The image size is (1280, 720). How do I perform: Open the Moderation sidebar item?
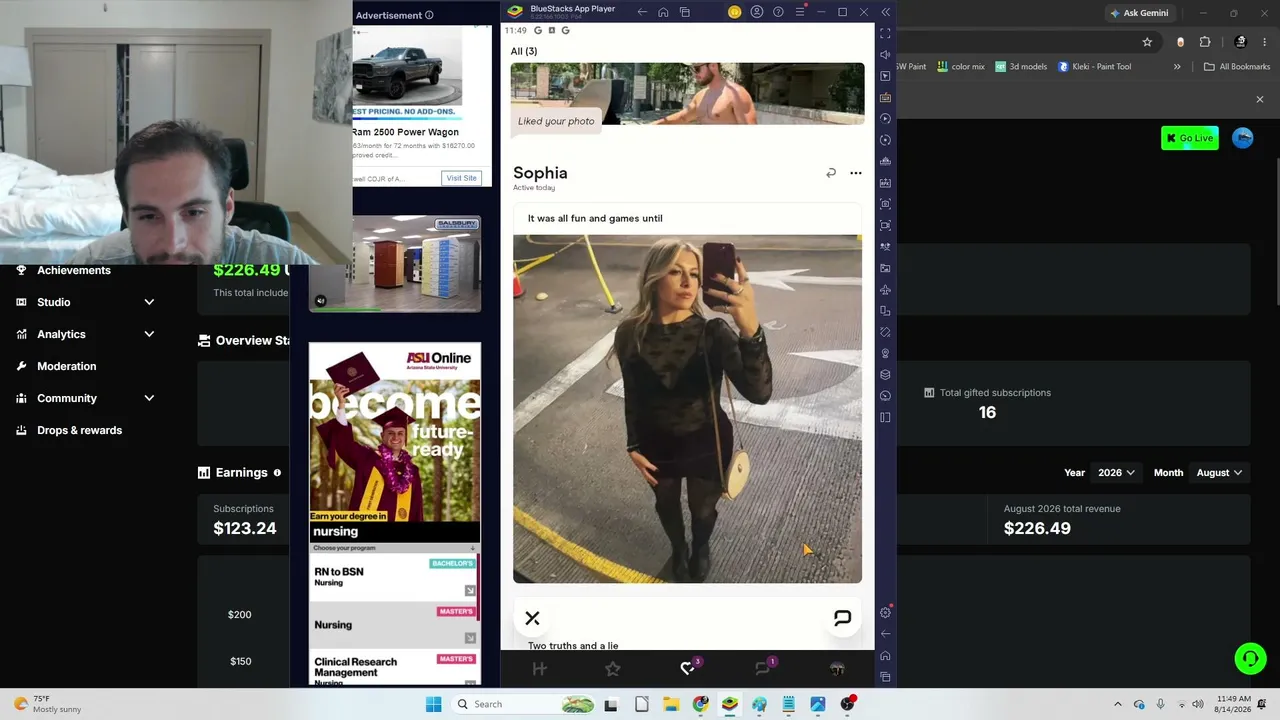click(x=66, y=366)
